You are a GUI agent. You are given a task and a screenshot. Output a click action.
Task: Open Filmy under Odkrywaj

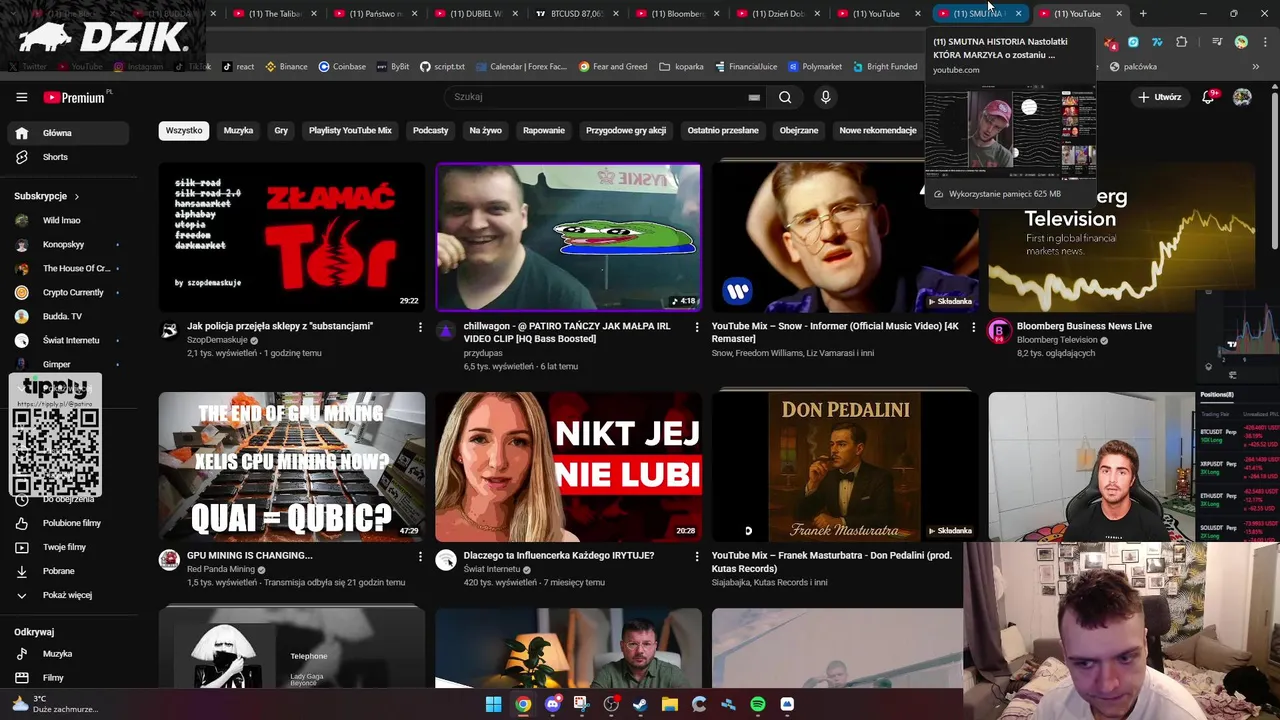pos(67,678)
